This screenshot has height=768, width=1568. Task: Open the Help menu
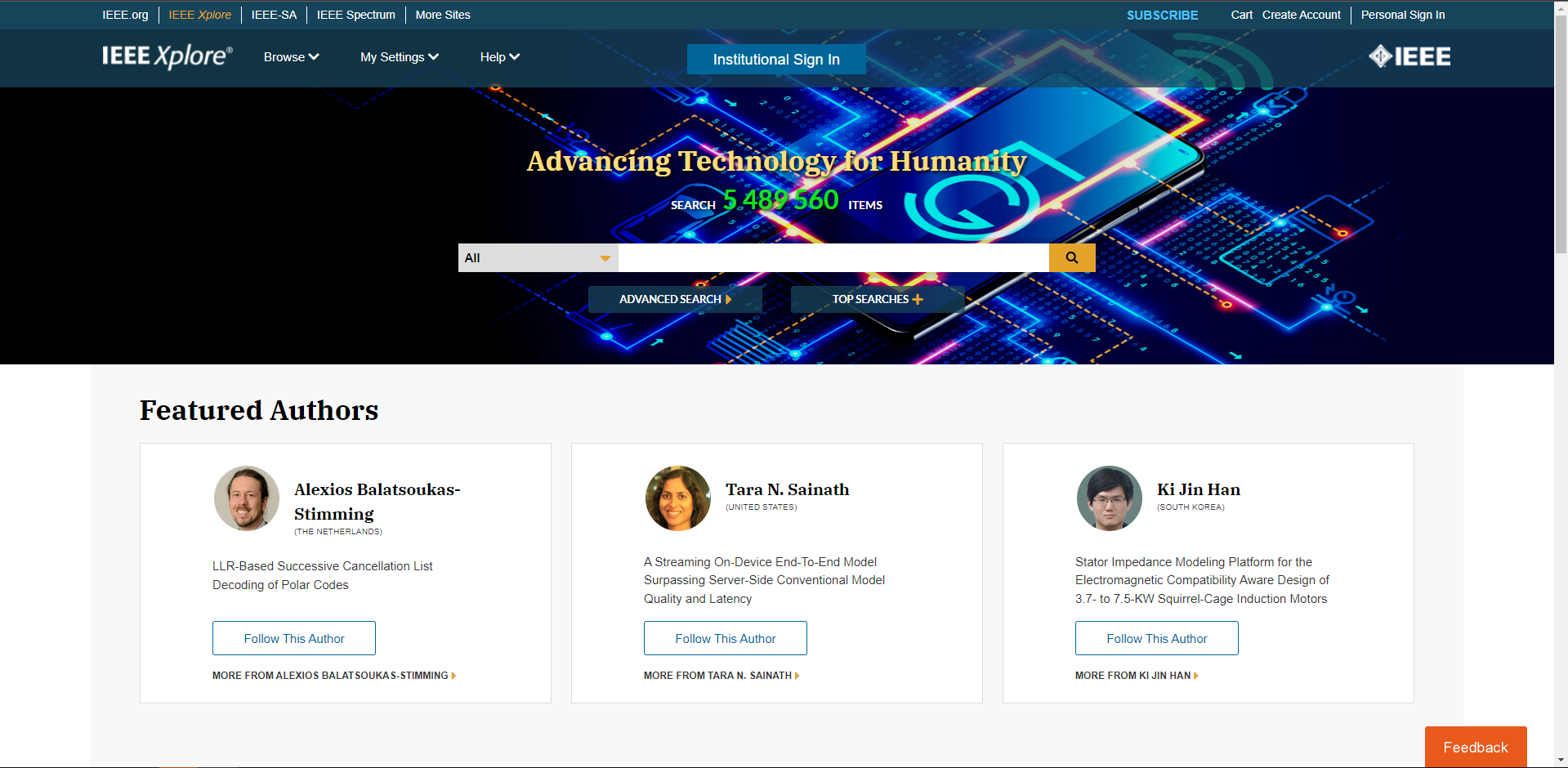(500, 57)
